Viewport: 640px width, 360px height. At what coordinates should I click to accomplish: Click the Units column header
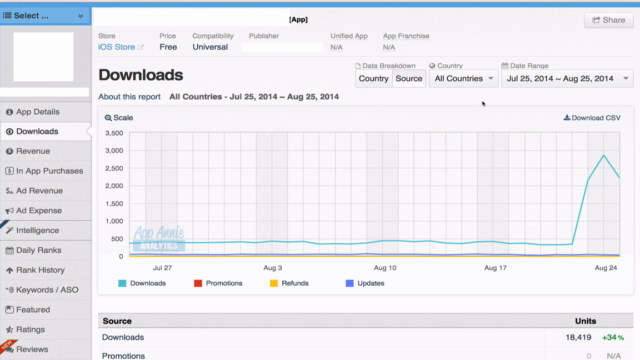[585, 321]
